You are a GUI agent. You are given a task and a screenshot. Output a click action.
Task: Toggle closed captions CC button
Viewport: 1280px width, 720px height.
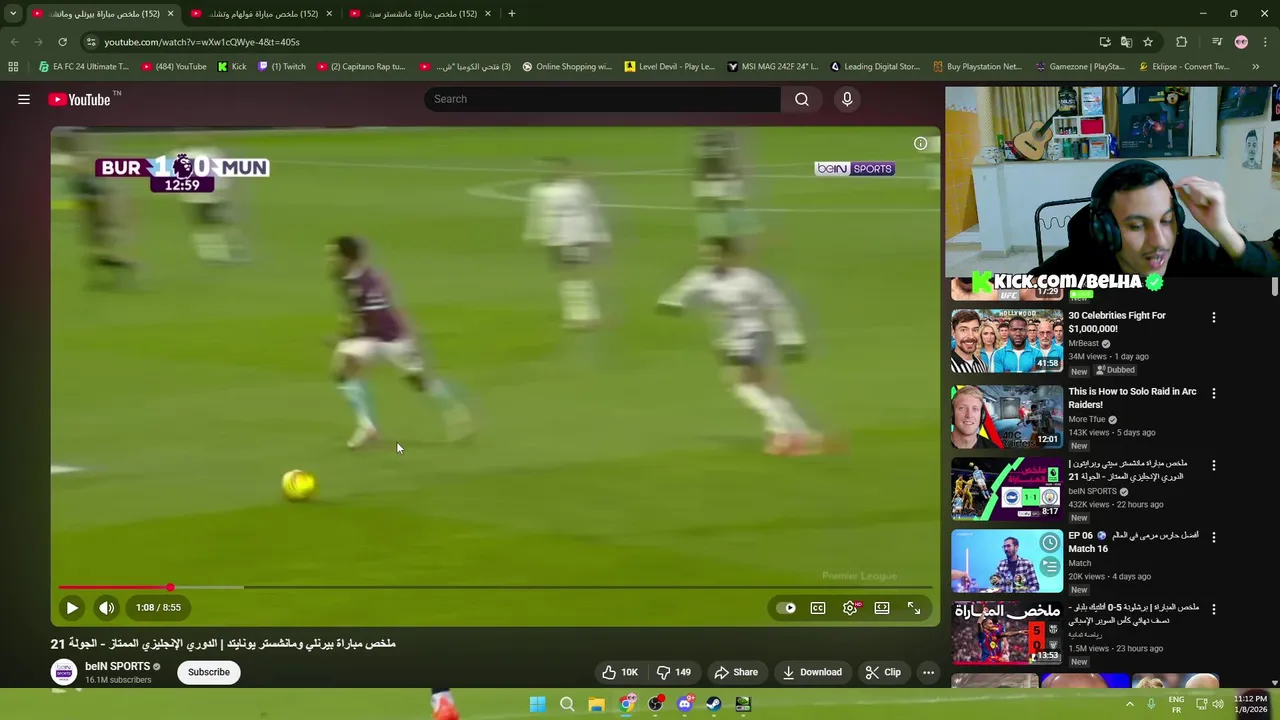[x=818, y=607]
